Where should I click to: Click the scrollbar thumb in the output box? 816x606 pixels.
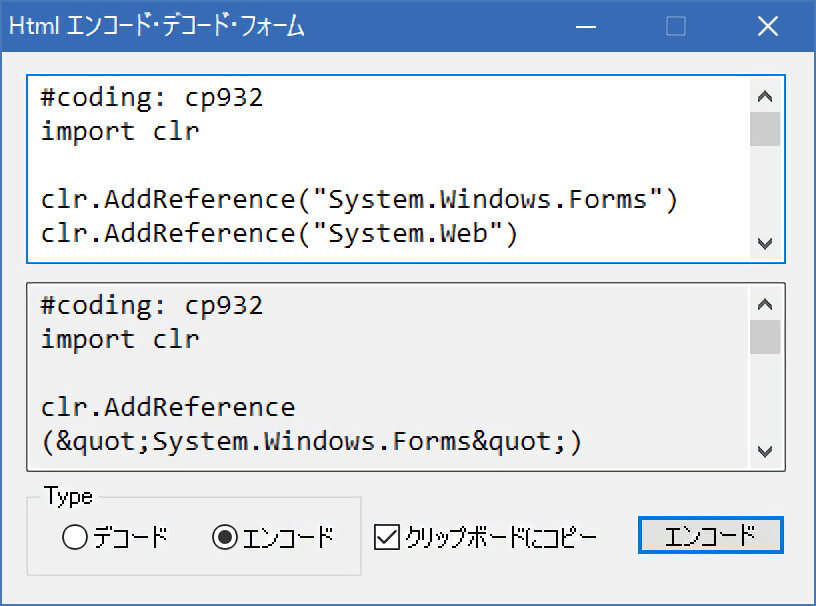765,337
